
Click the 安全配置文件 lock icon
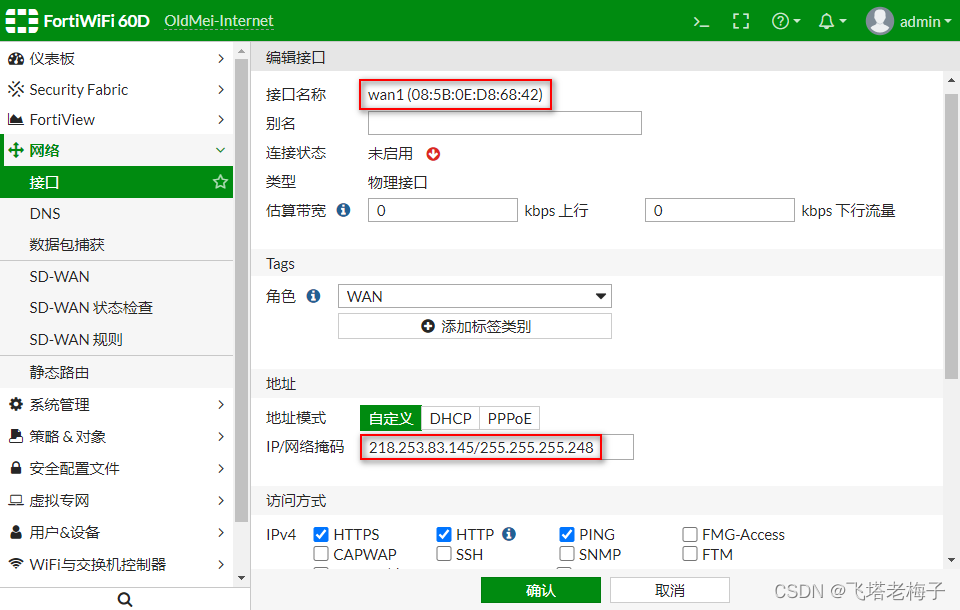click(16, 468)
